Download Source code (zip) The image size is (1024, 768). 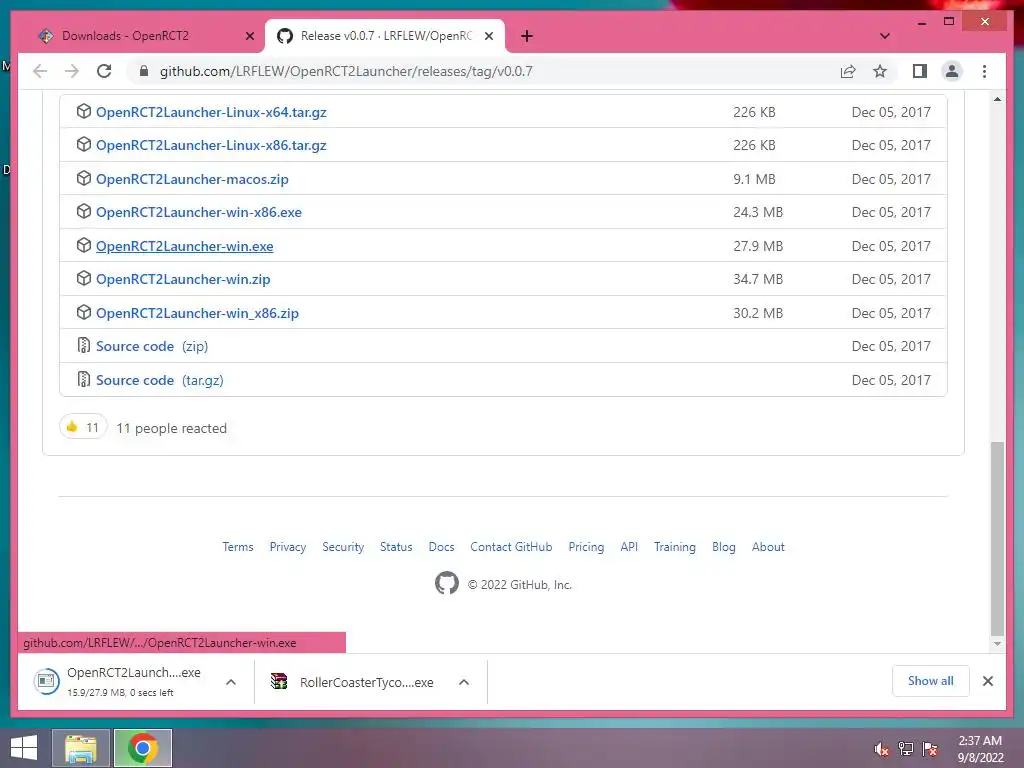(152, 346)
